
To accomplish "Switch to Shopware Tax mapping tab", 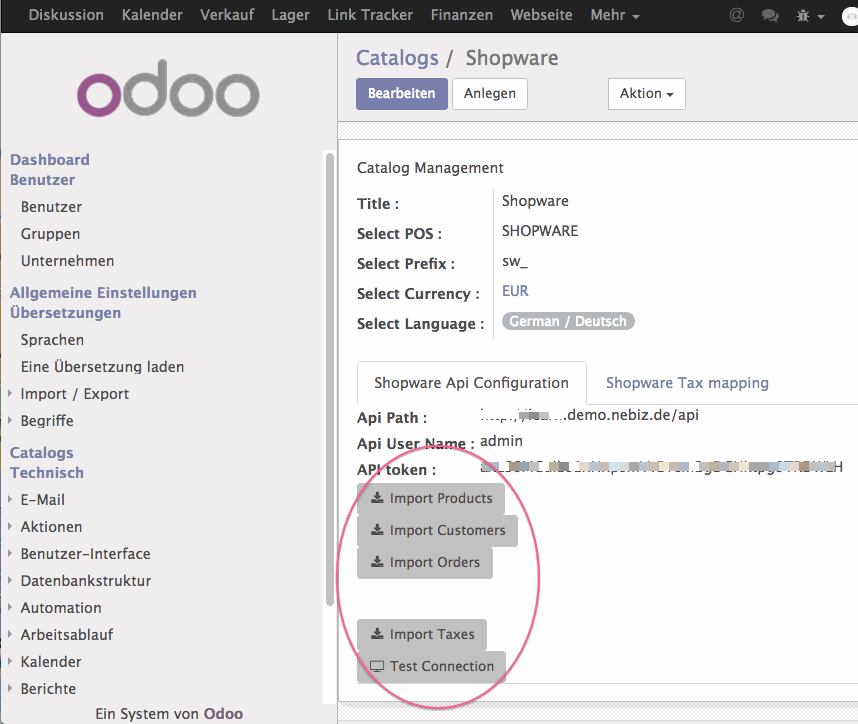I will point(687,383).
